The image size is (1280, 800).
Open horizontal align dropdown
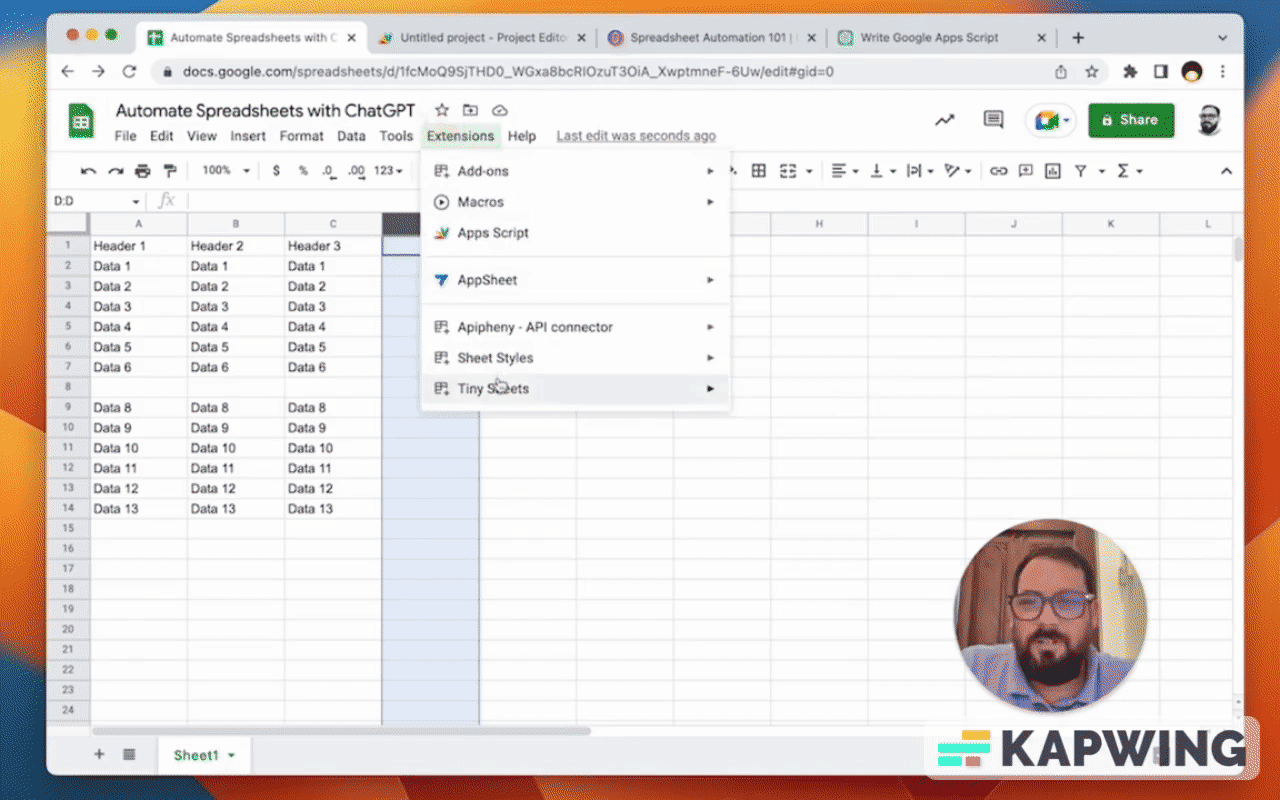846,171
